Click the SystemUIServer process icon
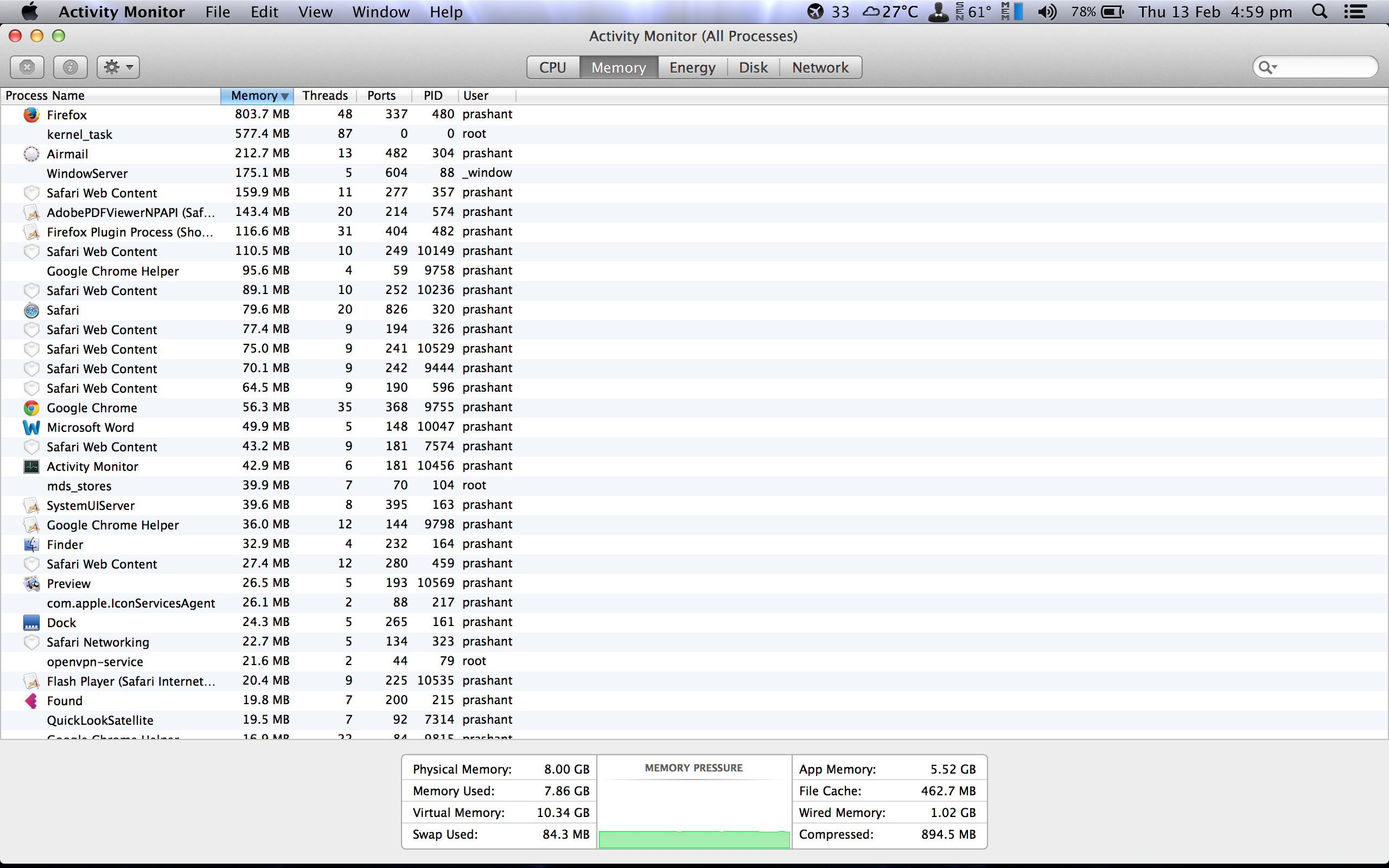This screenshot has height=868, width=1389. click(x=31, y=505)
